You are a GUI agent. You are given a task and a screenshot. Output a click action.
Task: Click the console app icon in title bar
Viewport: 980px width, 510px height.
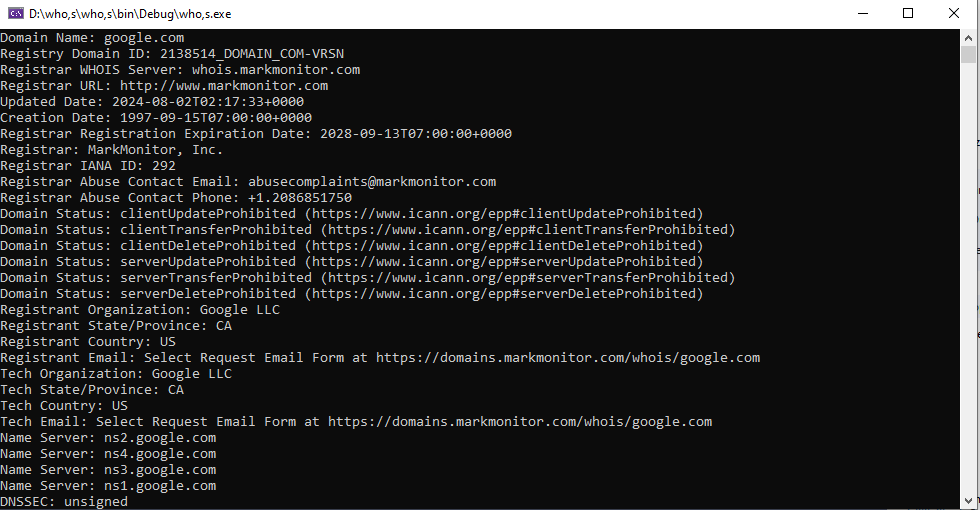tap(16, 13)
